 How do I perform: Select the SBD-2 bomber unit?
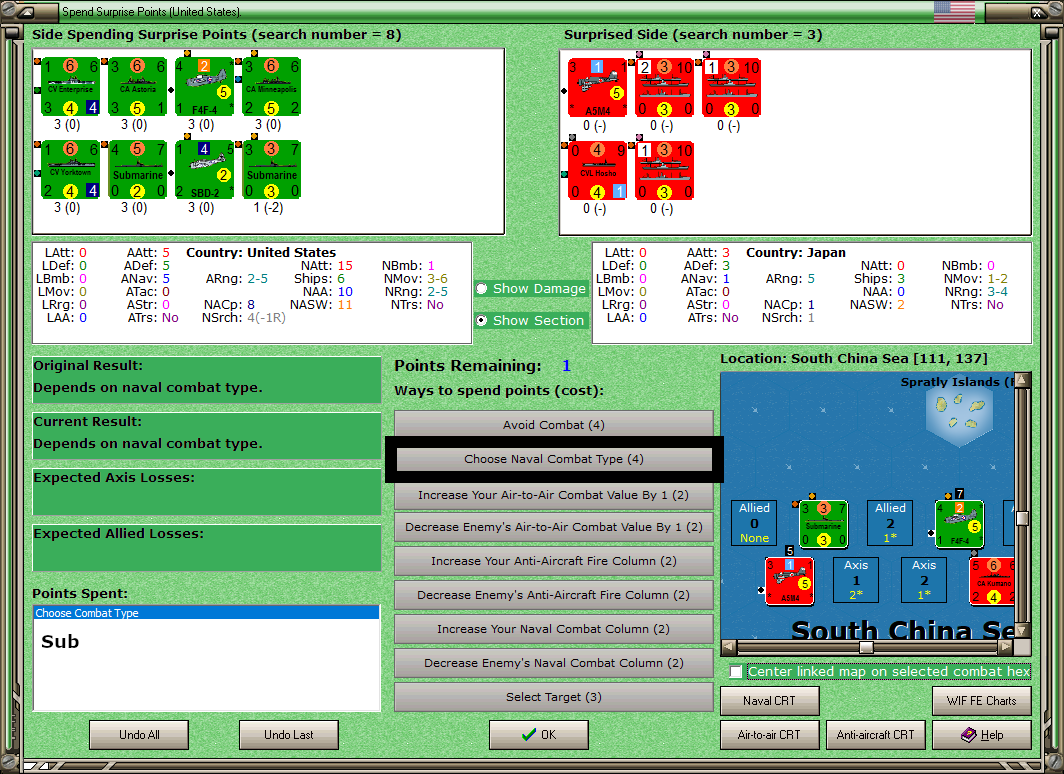click(x=204, y=170)
